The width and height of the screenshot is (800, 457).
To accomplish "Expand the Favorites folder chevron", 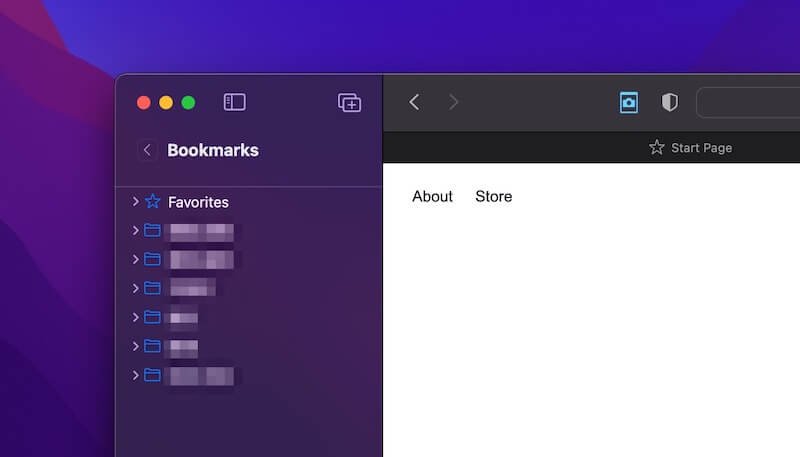I will (135, 201).
